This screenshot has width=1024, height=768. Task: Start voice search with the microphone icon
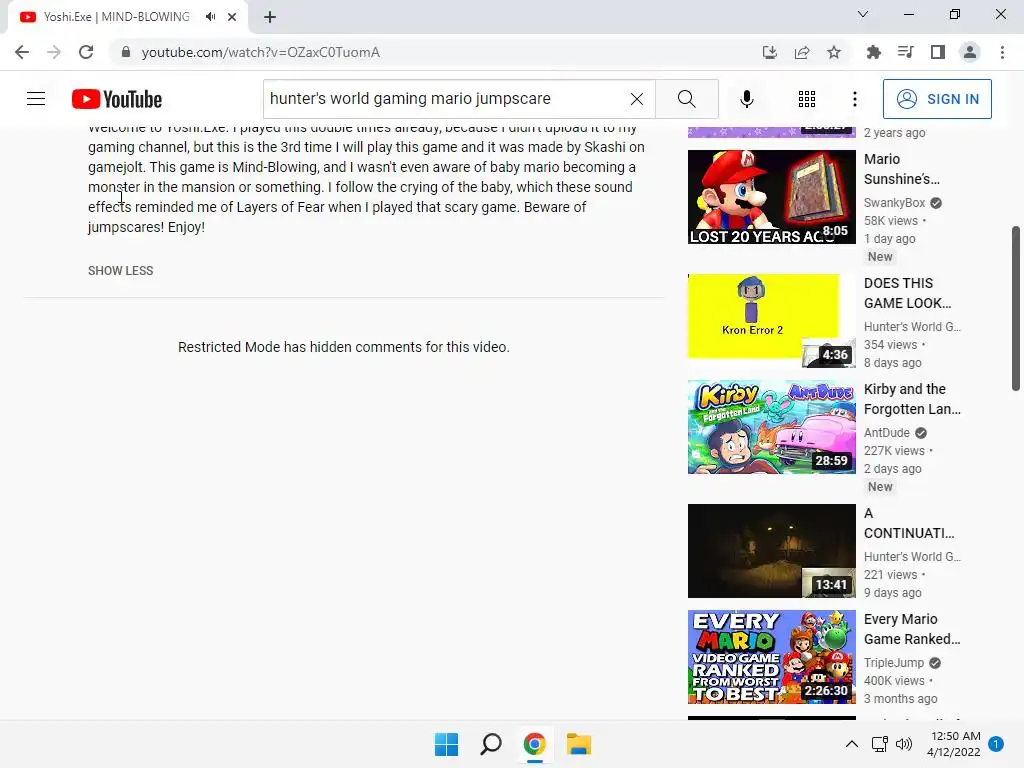click(x=746, y=99)
